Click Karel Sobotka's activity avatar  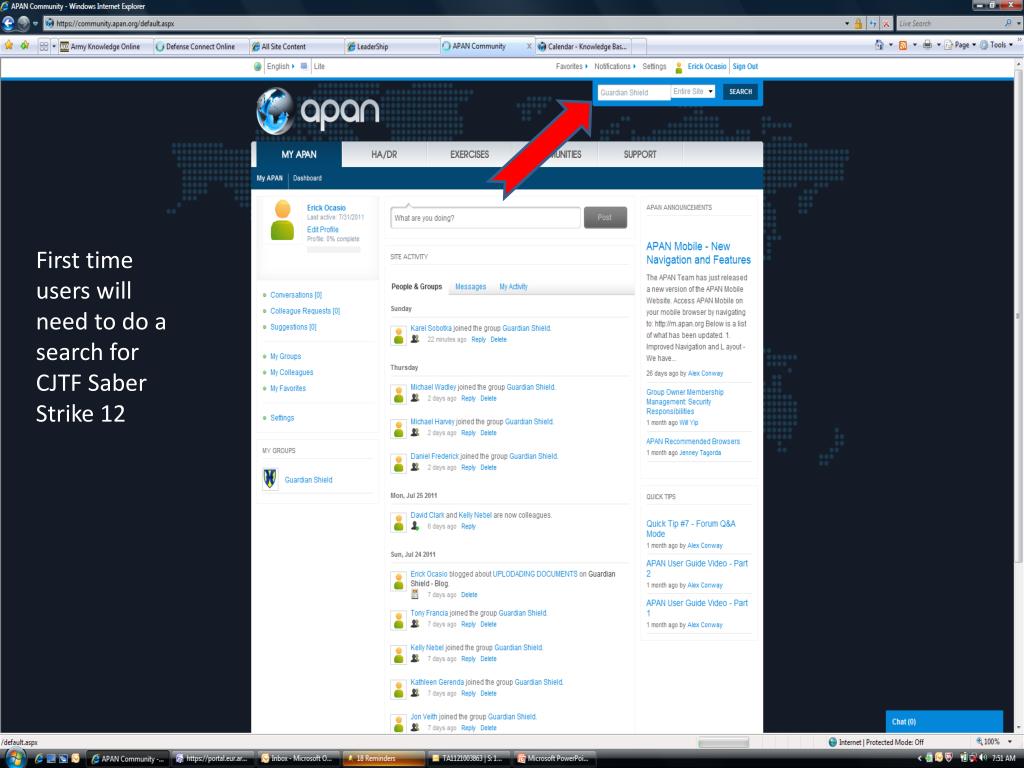pos(398,335)
